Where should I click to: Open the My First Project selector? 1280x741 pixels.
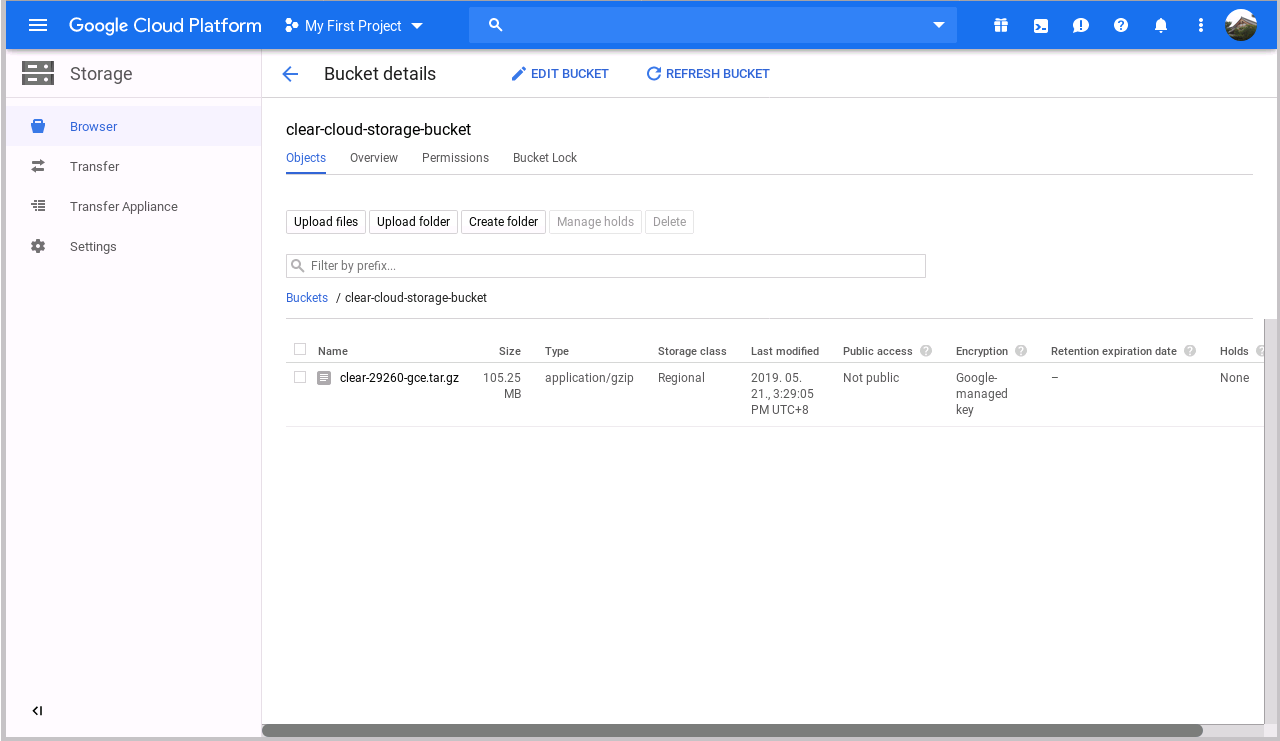(x=354, y=26)
